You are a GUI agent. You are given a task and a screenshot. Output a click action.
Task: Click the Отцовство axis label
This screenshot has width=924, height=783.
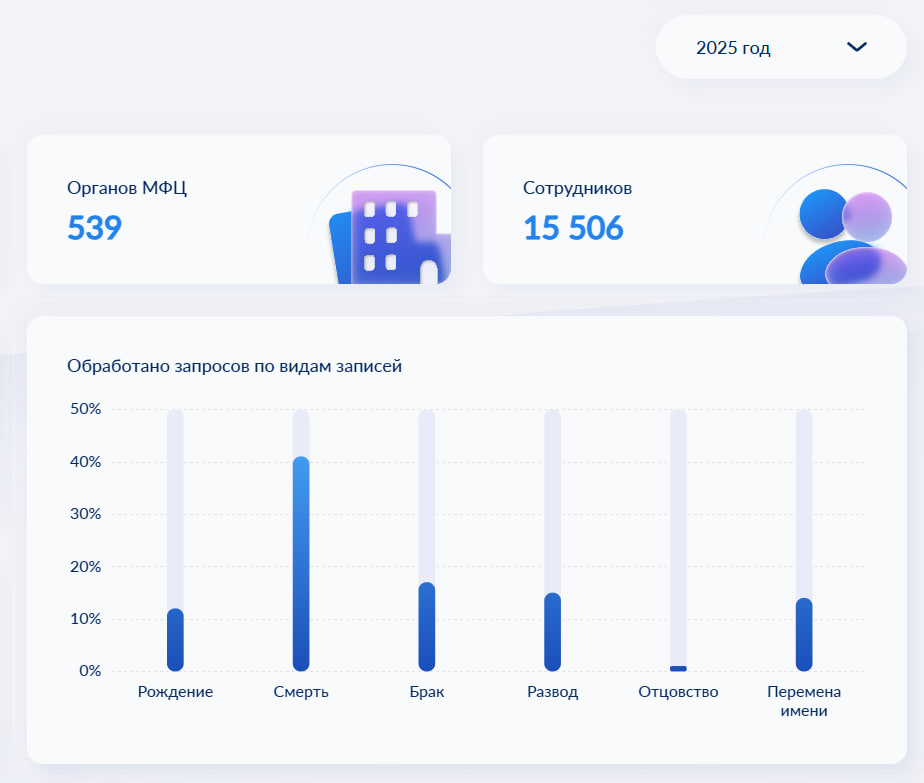click(678, 692)
